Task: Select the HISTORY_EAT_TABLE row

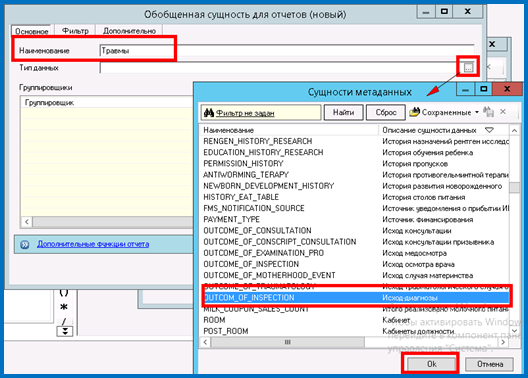Action: [355, 197]
